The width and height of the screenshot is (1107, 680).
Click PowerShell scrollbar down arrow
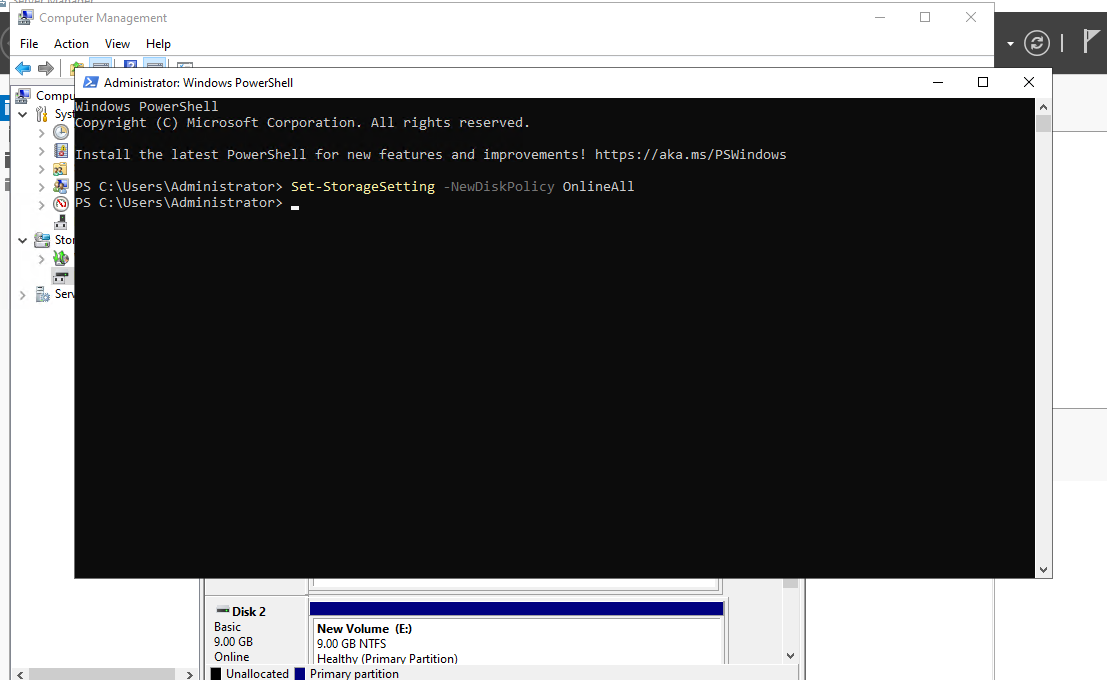pyautogui.click(x=1043, y=570)
